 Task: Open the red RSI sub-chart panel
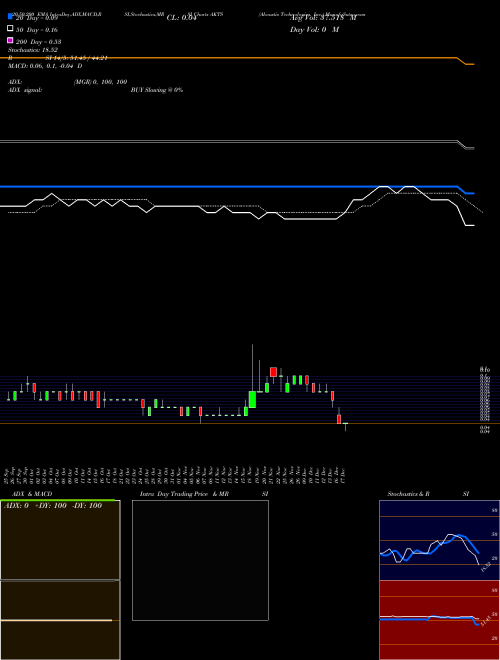click(439, 620)
